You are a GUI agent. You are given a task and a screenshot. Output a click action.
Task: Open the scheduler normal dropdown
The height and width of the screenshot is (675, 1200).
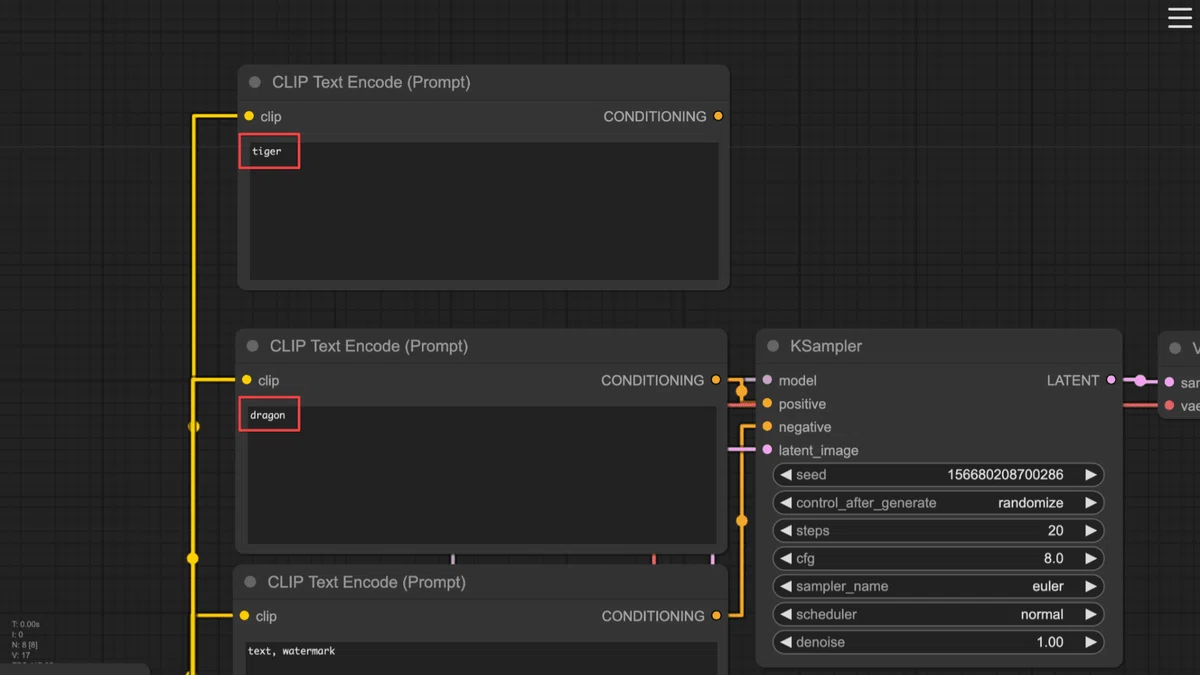point(938,614)
